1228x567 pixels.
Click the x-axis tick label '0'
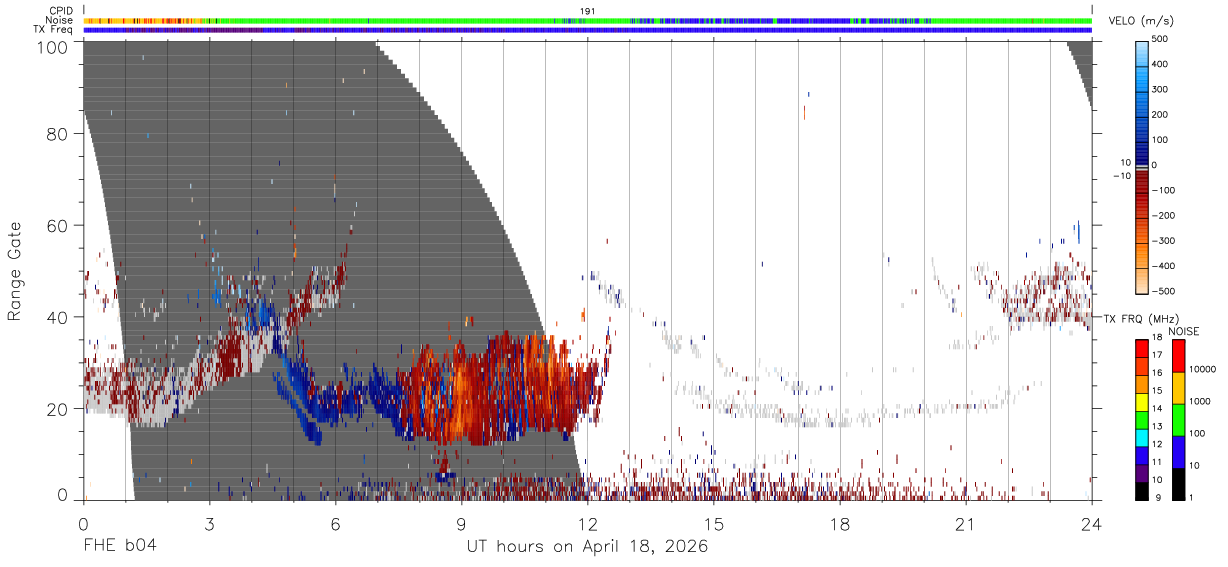pyautogui.click(x=83, y=524)
